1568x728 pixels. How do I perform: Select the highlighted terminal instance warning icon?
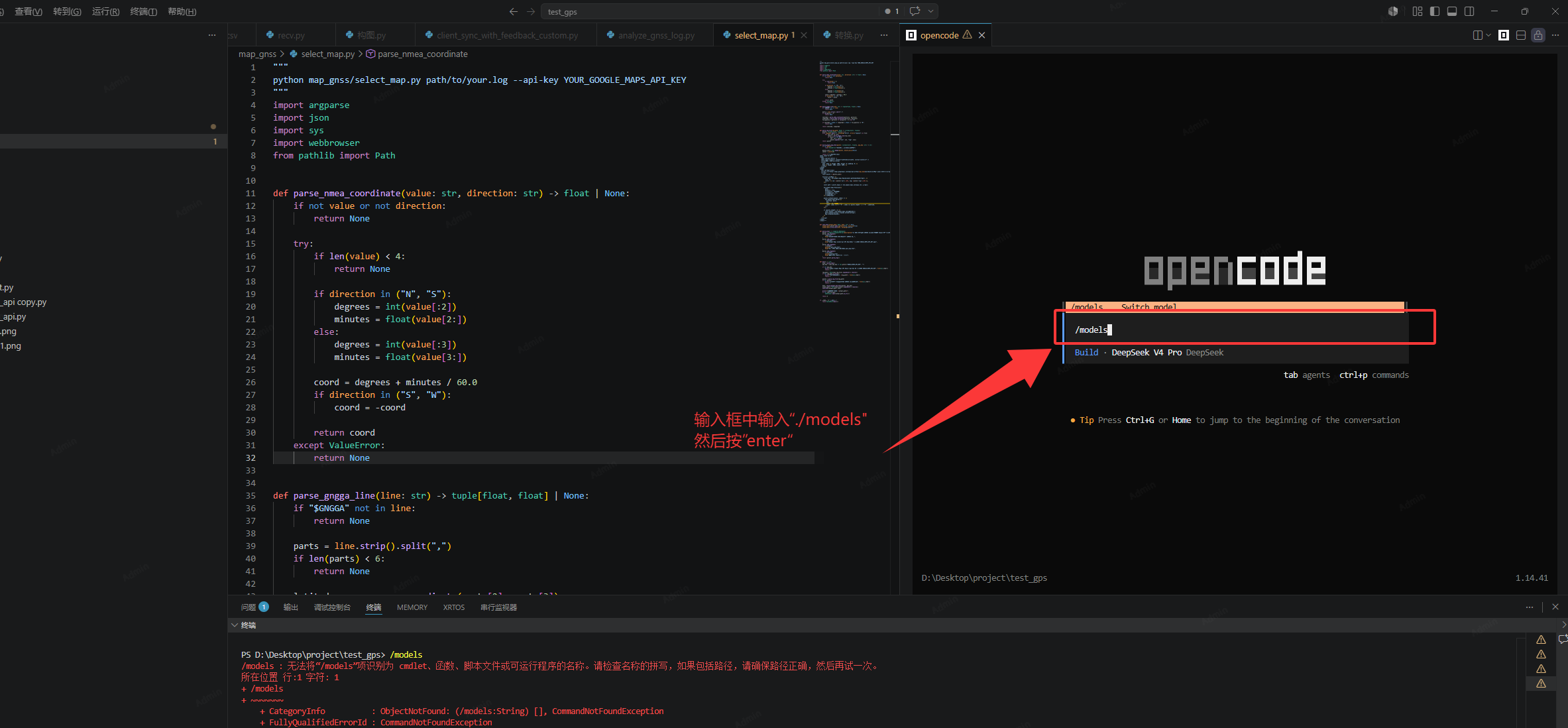pos(1541,684)
